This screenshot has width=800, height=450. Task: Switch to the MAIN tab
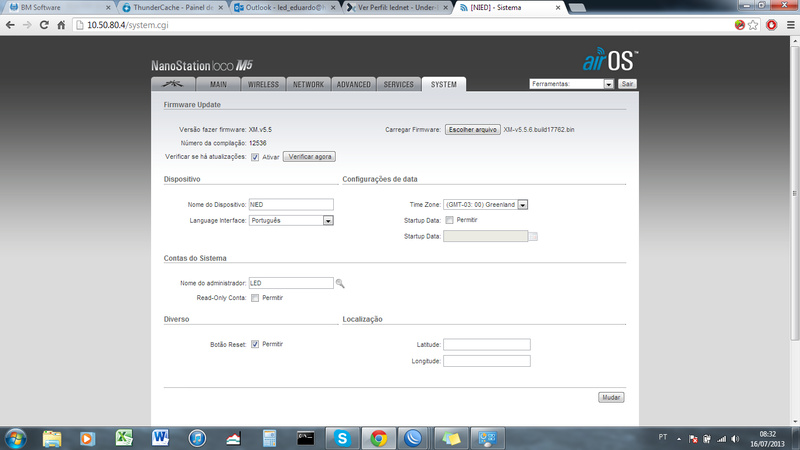click(218, 84)
